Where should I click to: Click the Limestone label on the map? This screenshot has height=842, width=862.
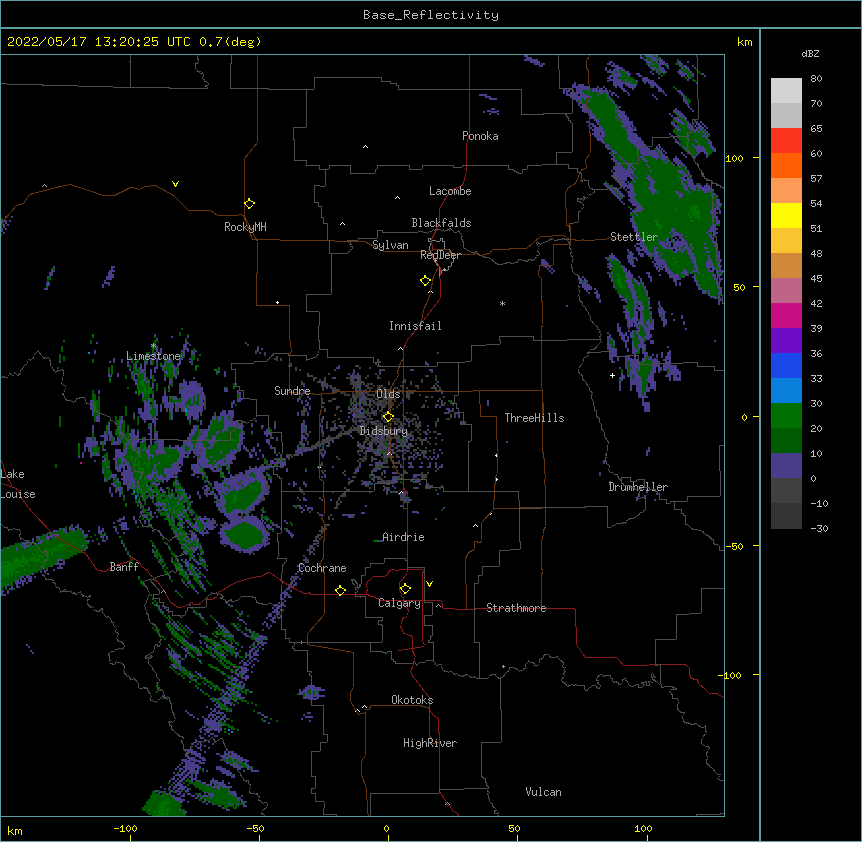(x=153, y=356)
